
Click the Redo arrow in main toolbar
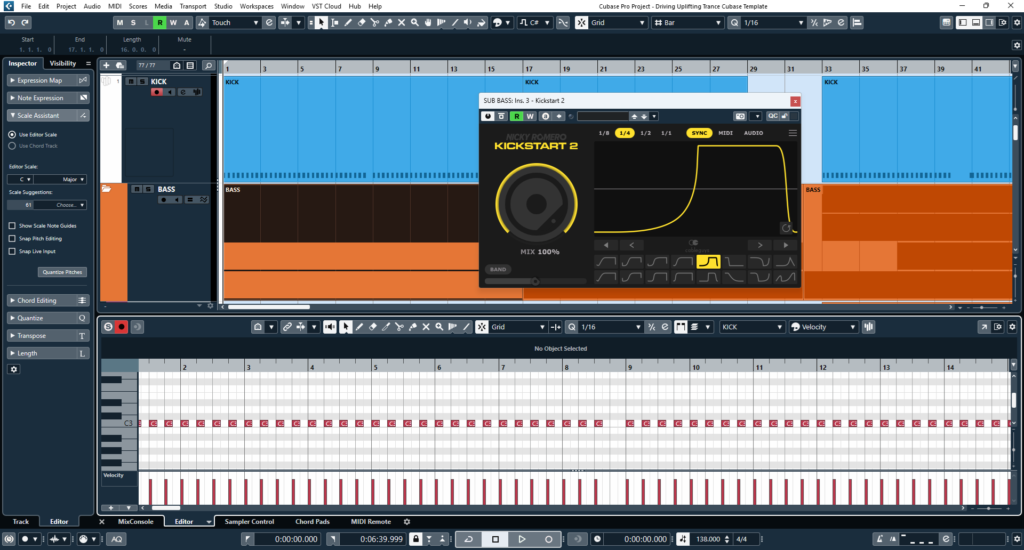[25, 22]
